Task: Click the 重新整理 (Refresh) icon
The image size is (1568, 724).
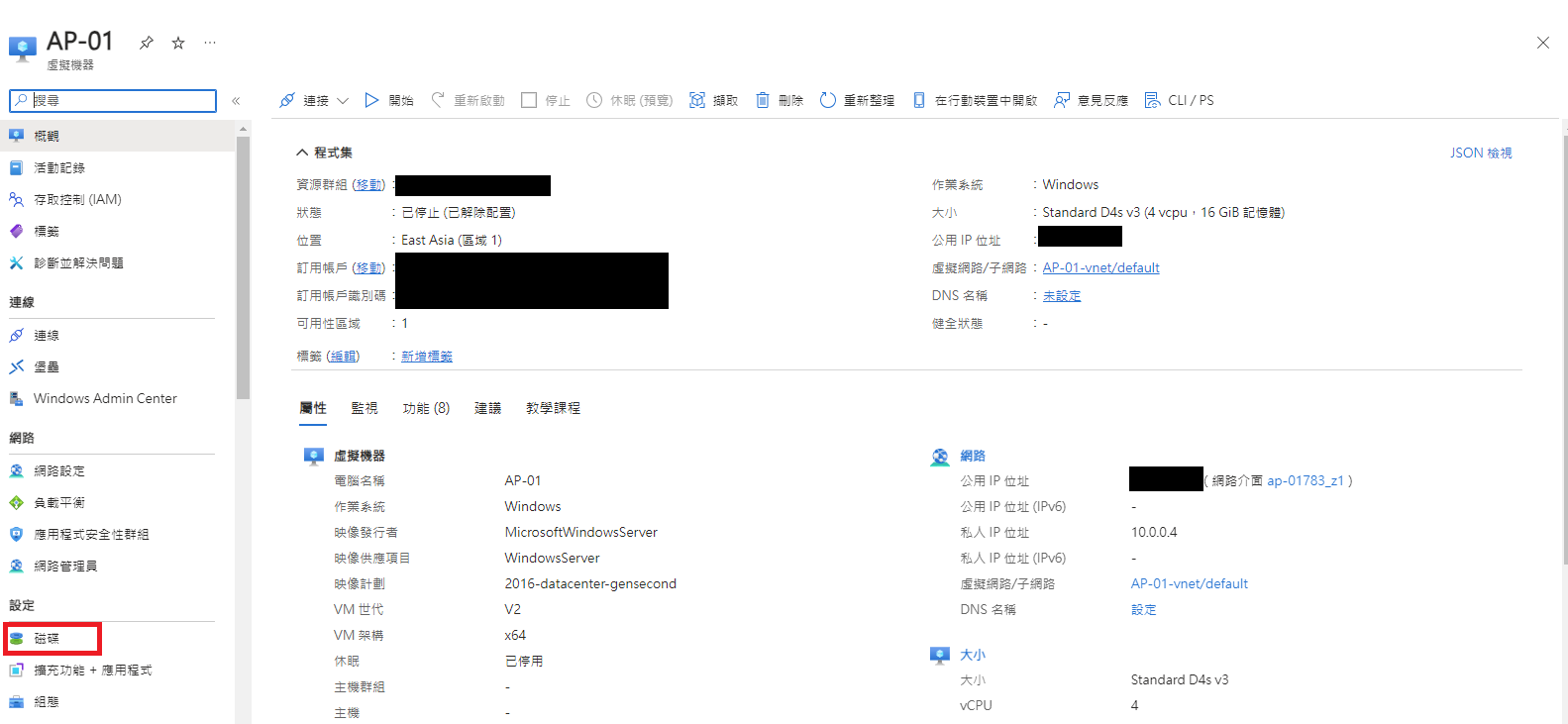Action: 828,100
